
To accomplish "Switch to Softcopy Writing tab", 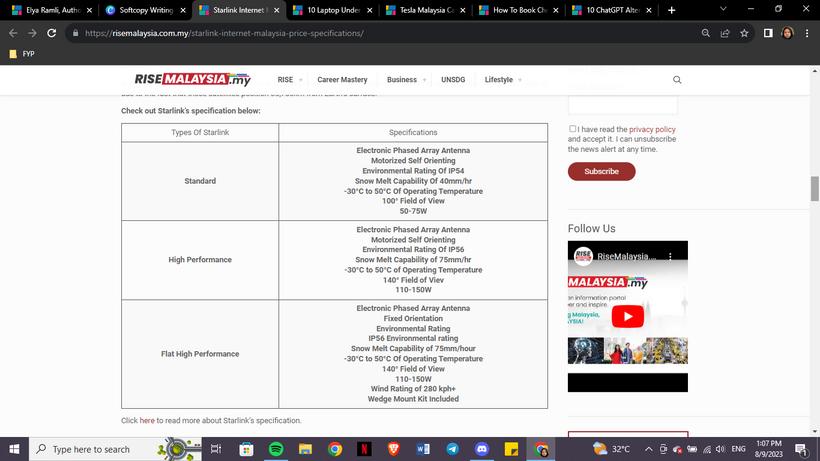I will point(145,10).
